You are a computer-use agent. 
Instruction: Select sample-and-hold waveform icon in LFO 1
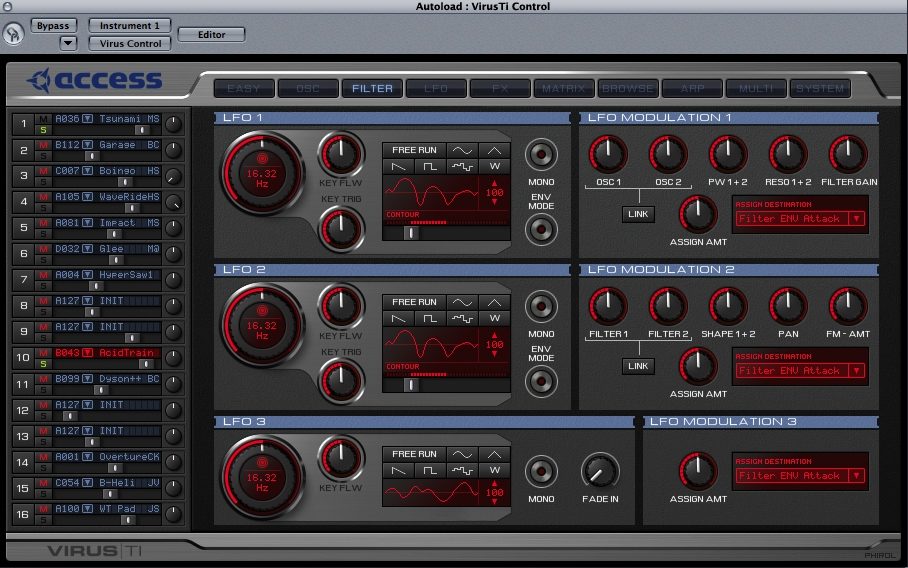462,166
